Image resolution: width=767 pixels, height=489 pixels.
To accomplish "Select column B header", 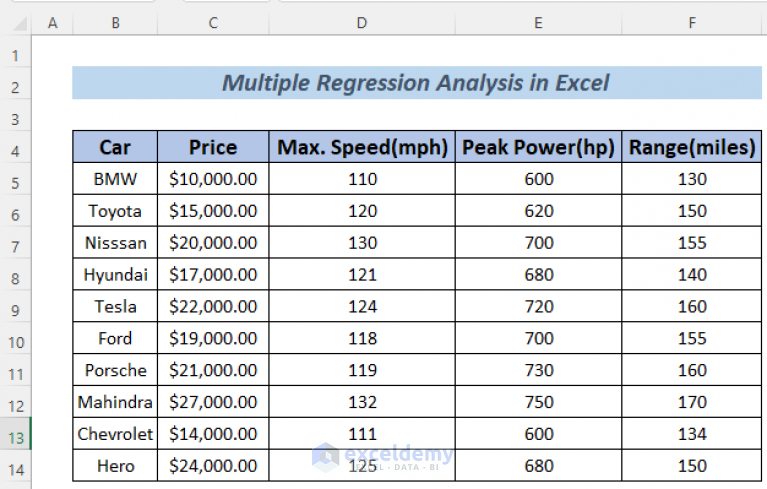I will pos(115,22).
